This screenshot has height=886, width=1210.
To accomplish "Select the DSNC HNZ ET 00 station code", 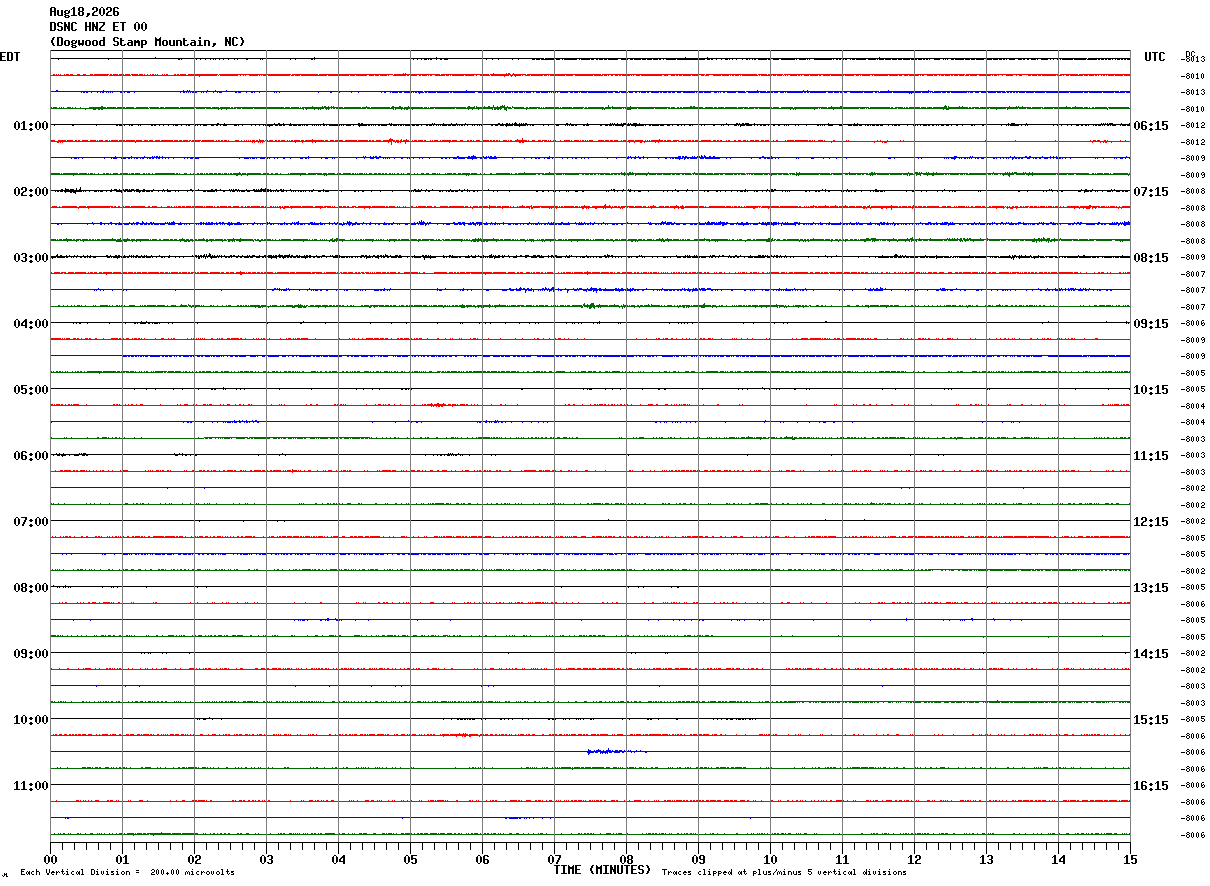I will 98,27.
